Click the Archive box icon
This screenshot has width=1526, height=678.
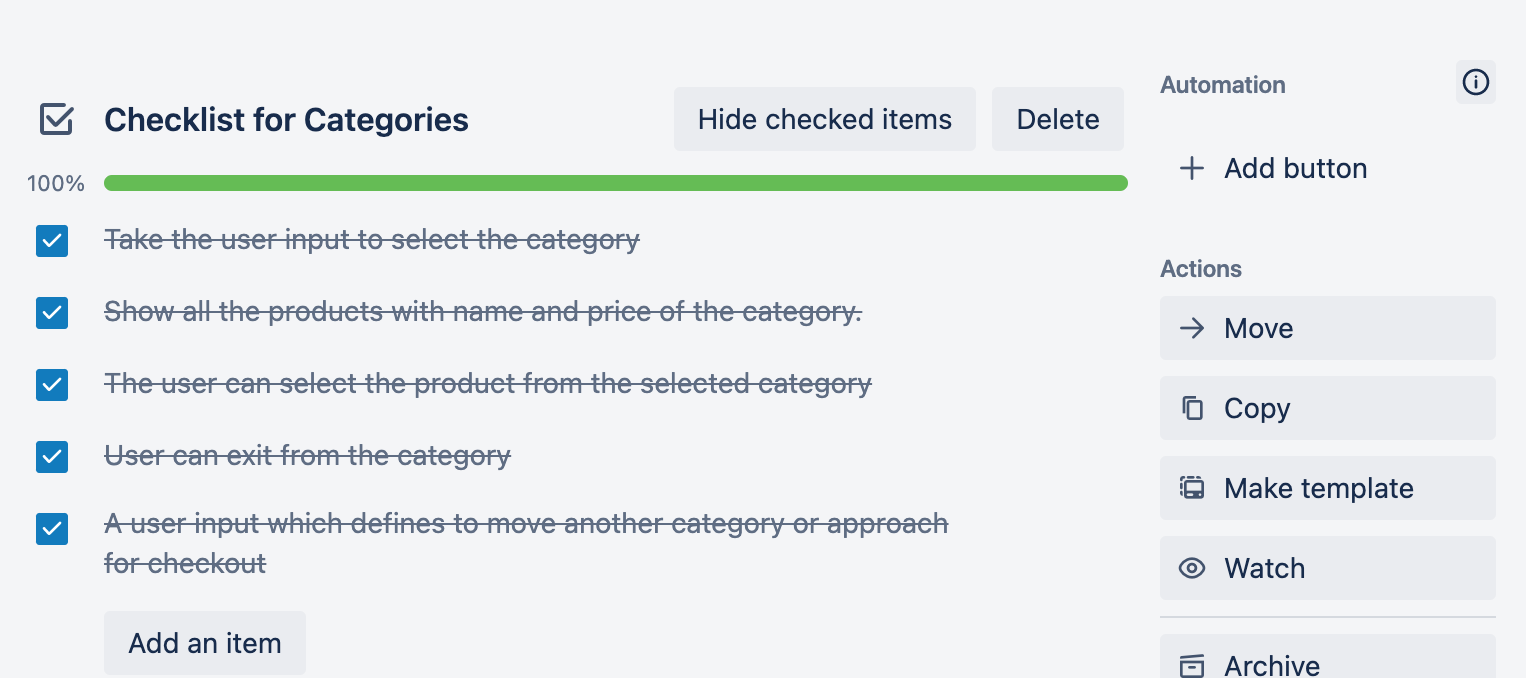[x=1191, y=665]
